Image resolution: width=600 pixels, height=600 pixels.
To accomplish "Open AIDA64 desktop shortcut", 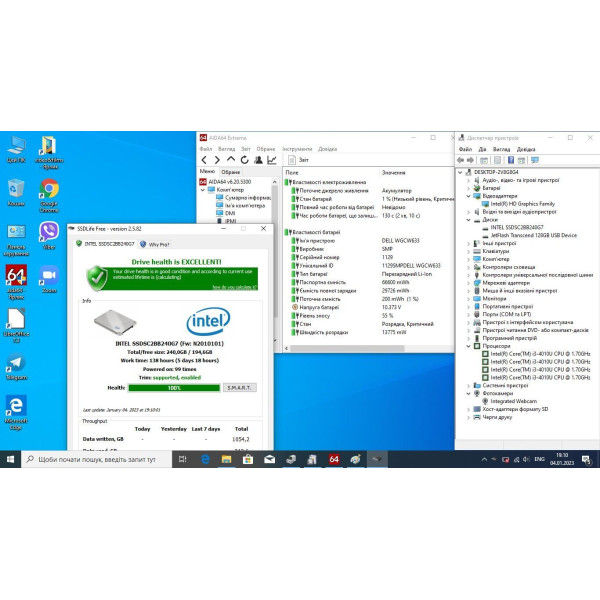I will click(x=16, y=282).
